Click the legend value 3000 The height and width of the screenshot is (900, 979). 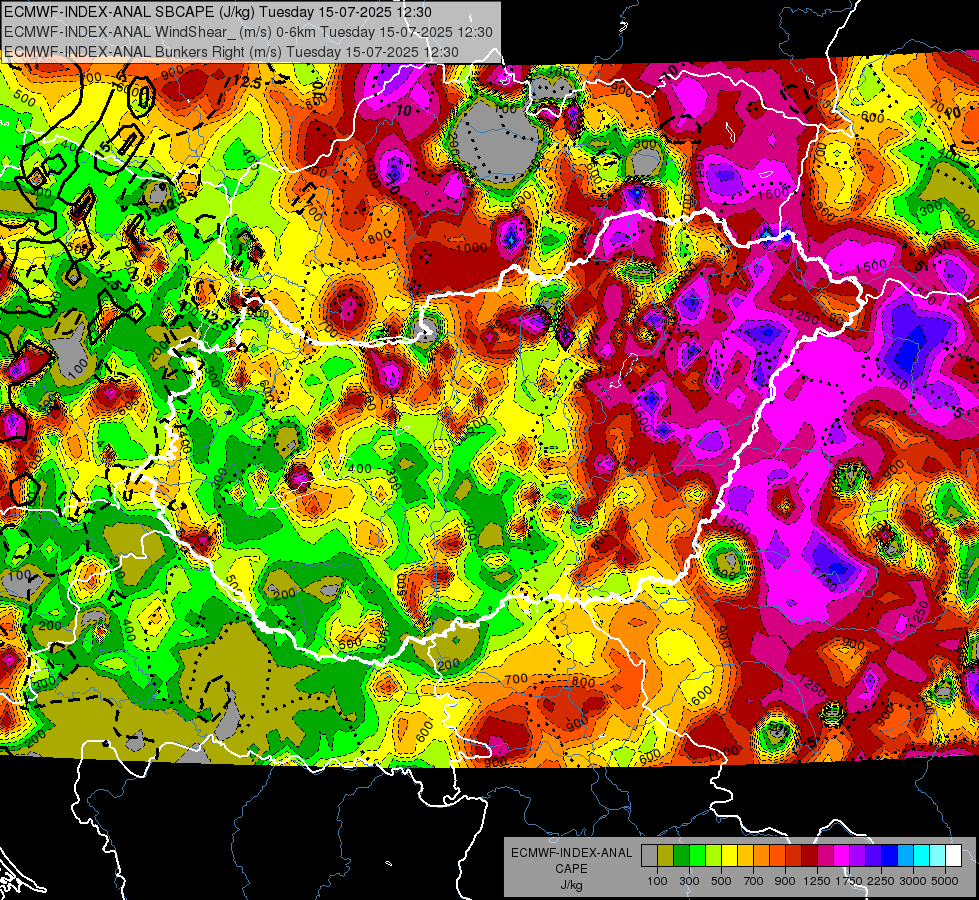point(913,881)
